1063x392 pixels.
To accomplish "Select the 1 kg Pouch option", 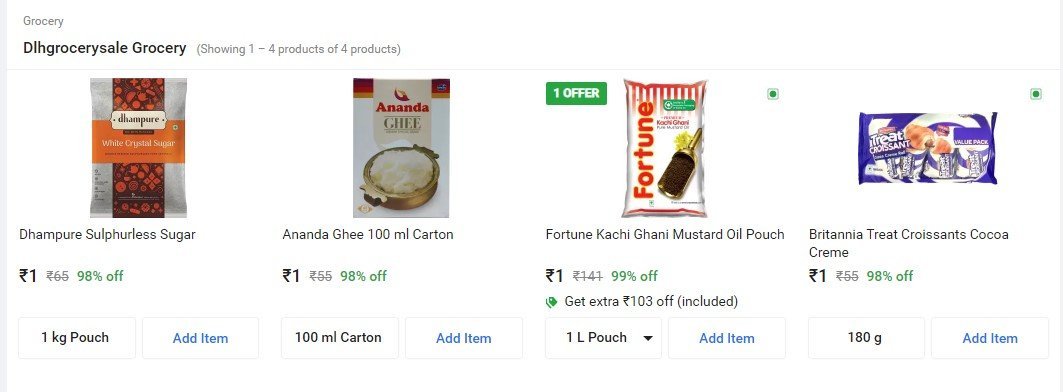I will point(77,338).
